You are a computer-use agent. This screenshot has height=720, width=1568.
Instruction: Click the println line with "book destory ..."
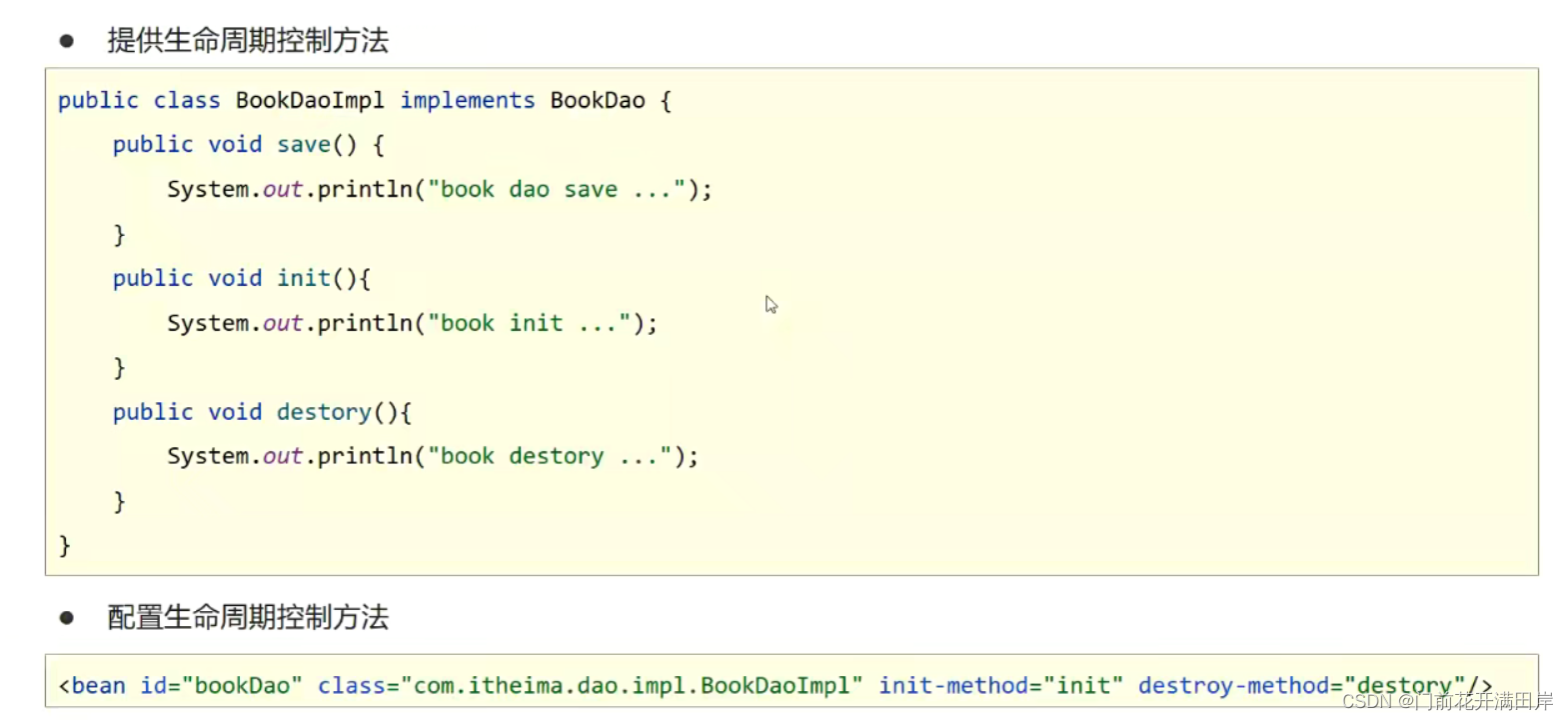tap(433, 457)
